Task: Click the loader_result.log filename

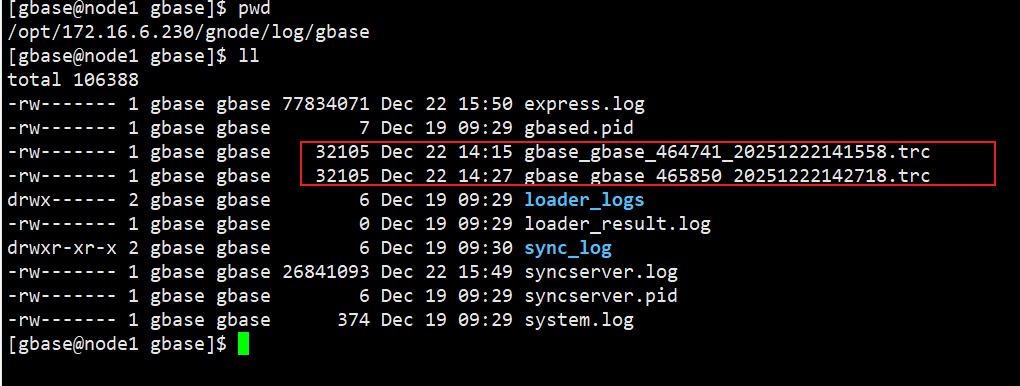Action: pyautogui.click(x=617, y=224)
